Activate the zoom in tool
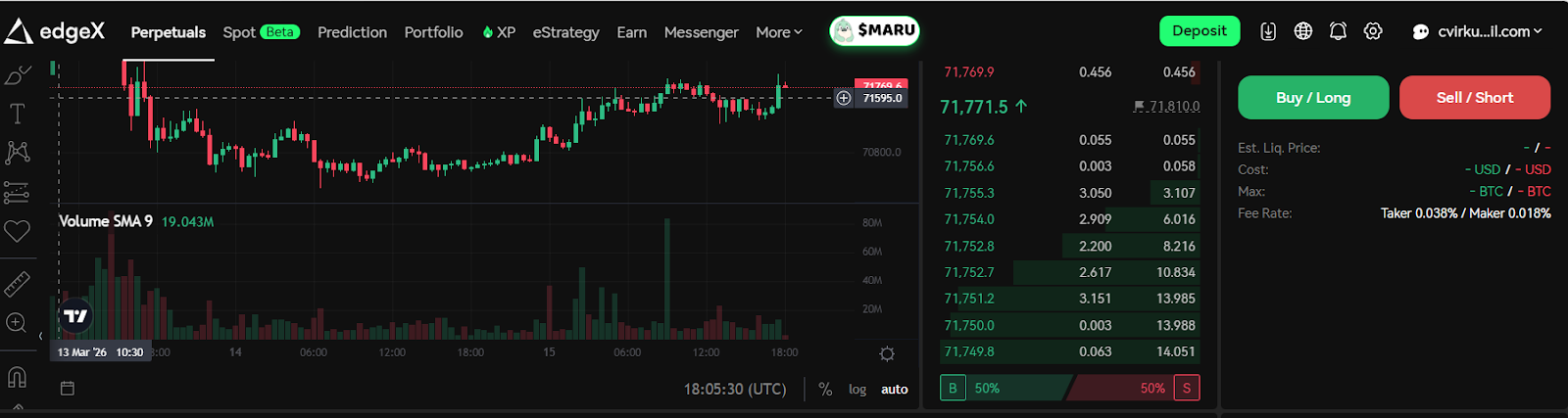The height and width of the screenshot is (418, 1568). [x=17, y=323]
